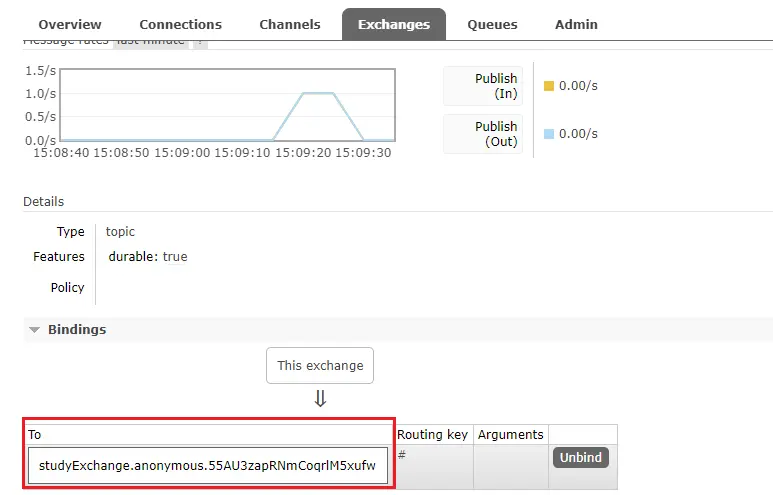This screenshot has height=495, width=773.
Task: Switch to the Admin tab
Action: pyautogui.click(x=576, y=24)
